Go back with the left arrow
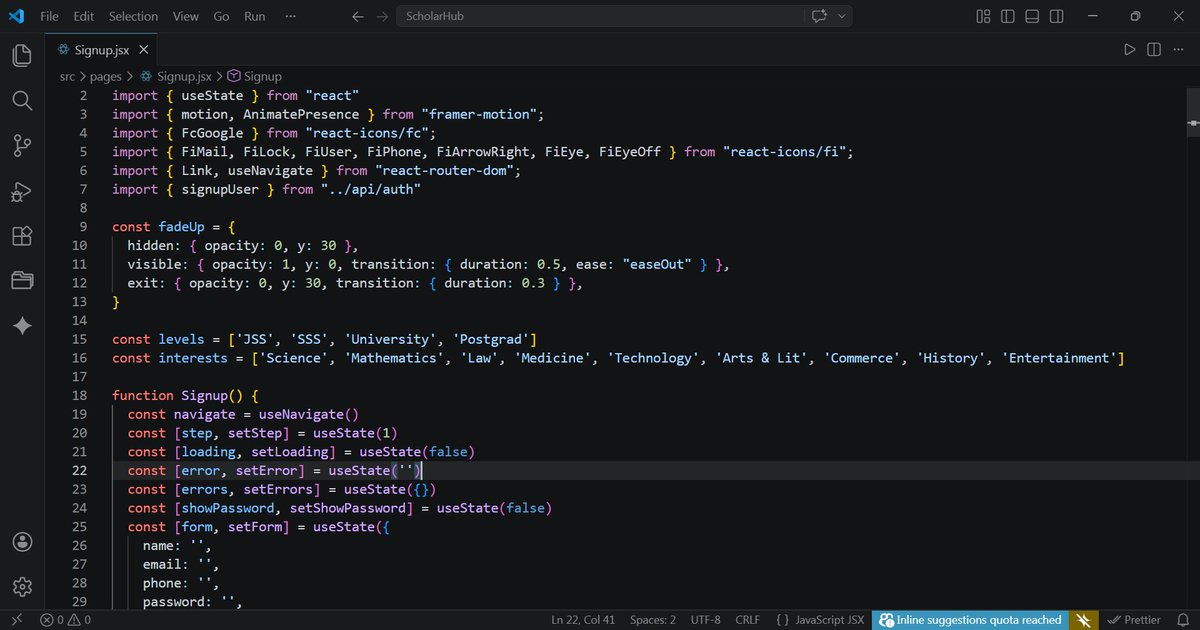Screen dimensions: 1200x630 [358, 16]
